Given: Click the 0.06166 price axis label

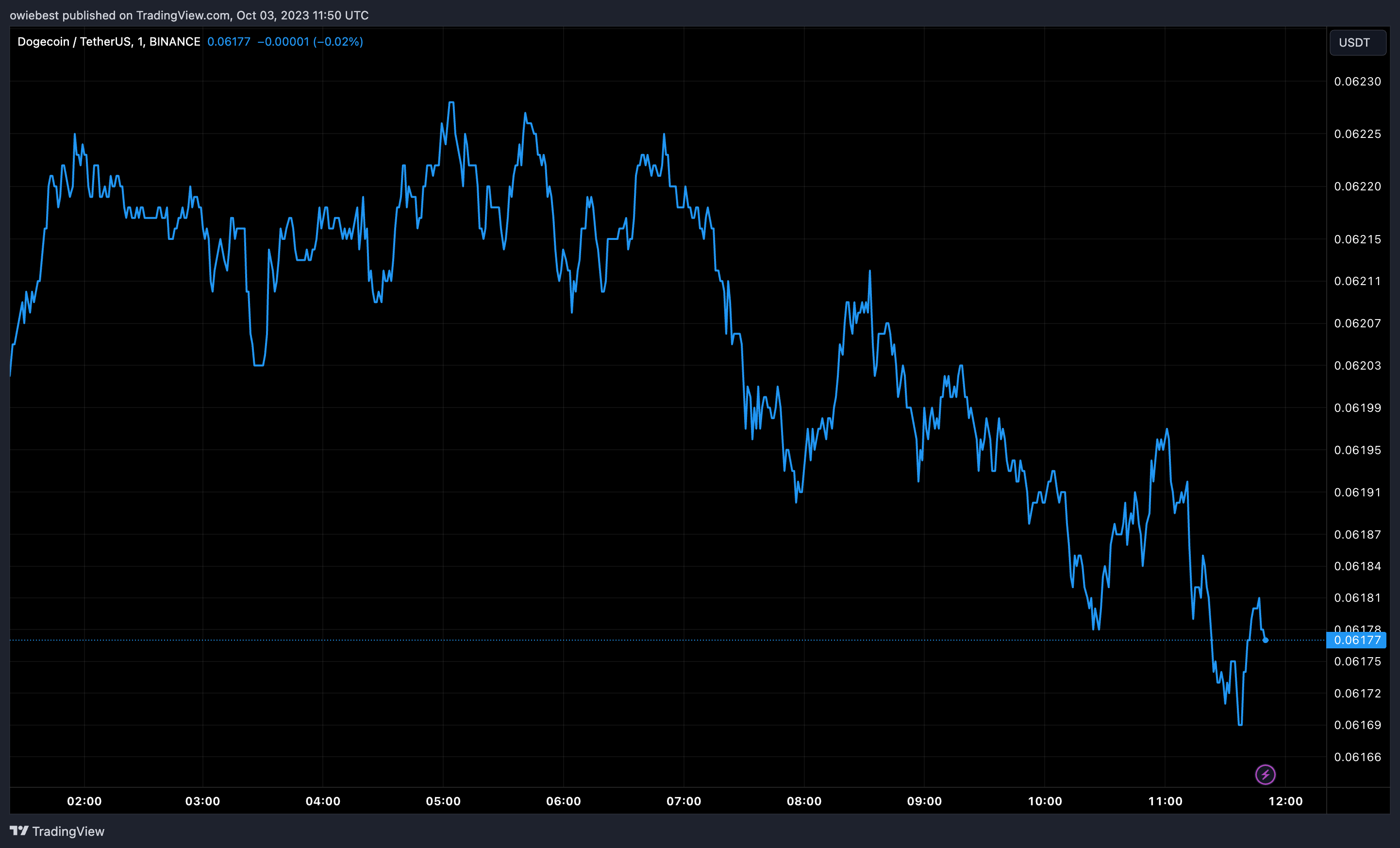Looking at the screenshot, I should [1357, 757].
